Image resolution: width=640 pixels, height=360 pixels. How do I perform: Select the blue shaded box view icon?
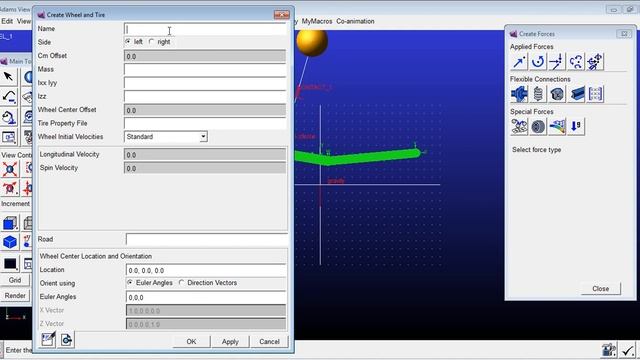9,223
